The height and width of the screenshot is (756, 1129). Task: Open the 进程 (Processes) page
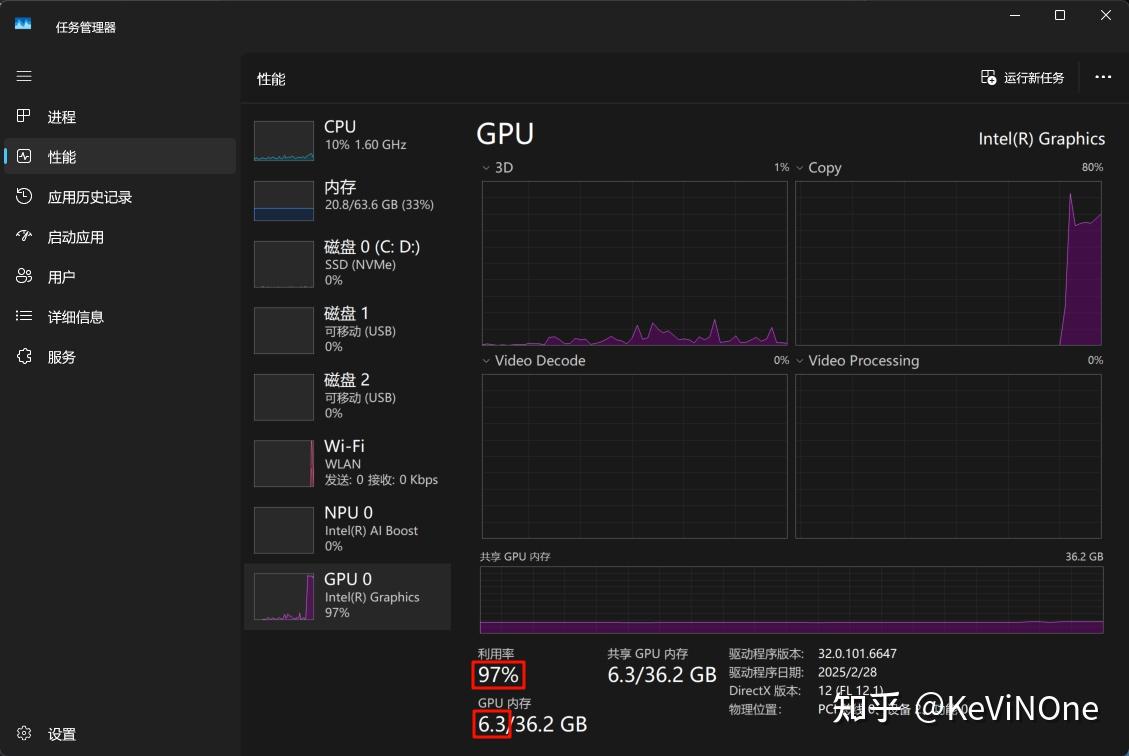click(x=60, y=116)
